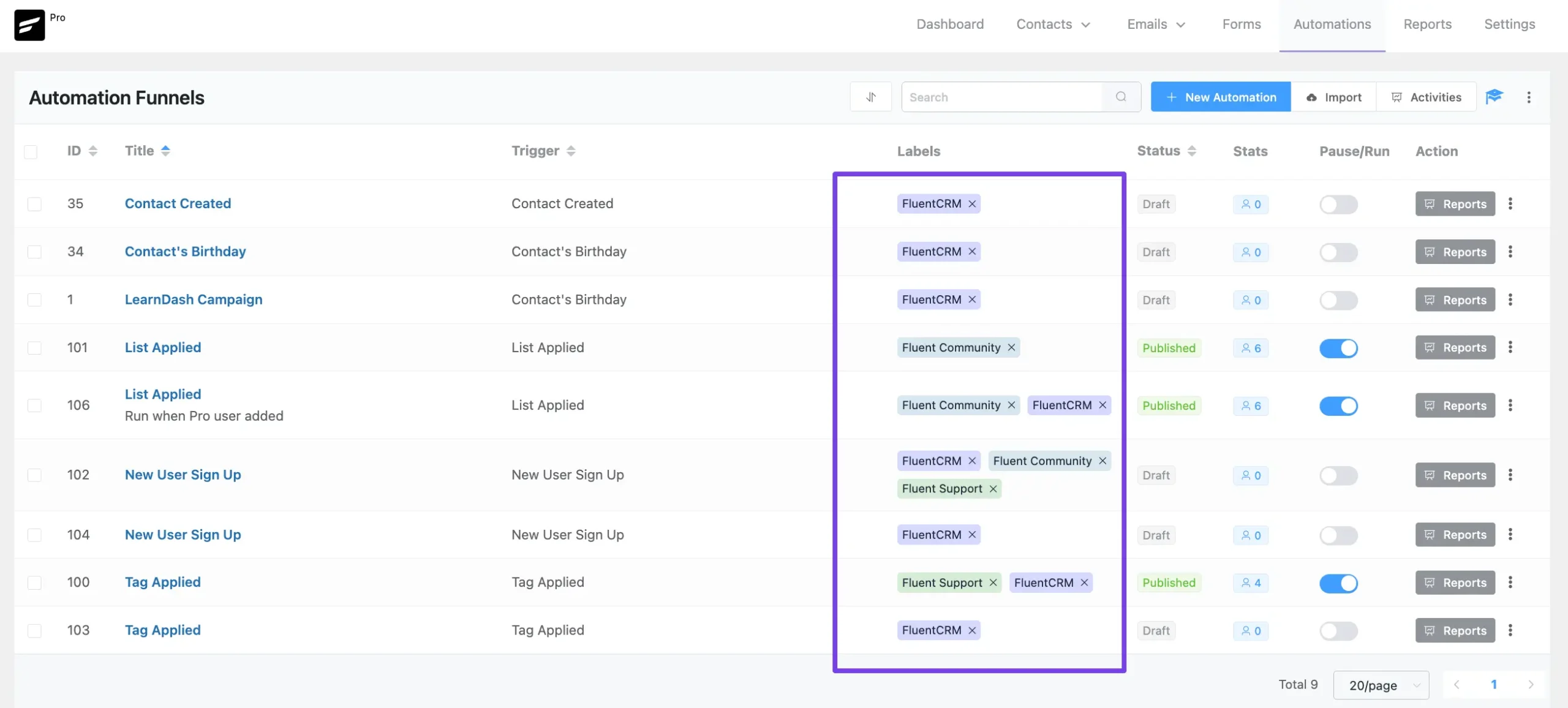1568x708 pixels.
Task: Open three-dot actions for row 102
Action: point(1510,475)
